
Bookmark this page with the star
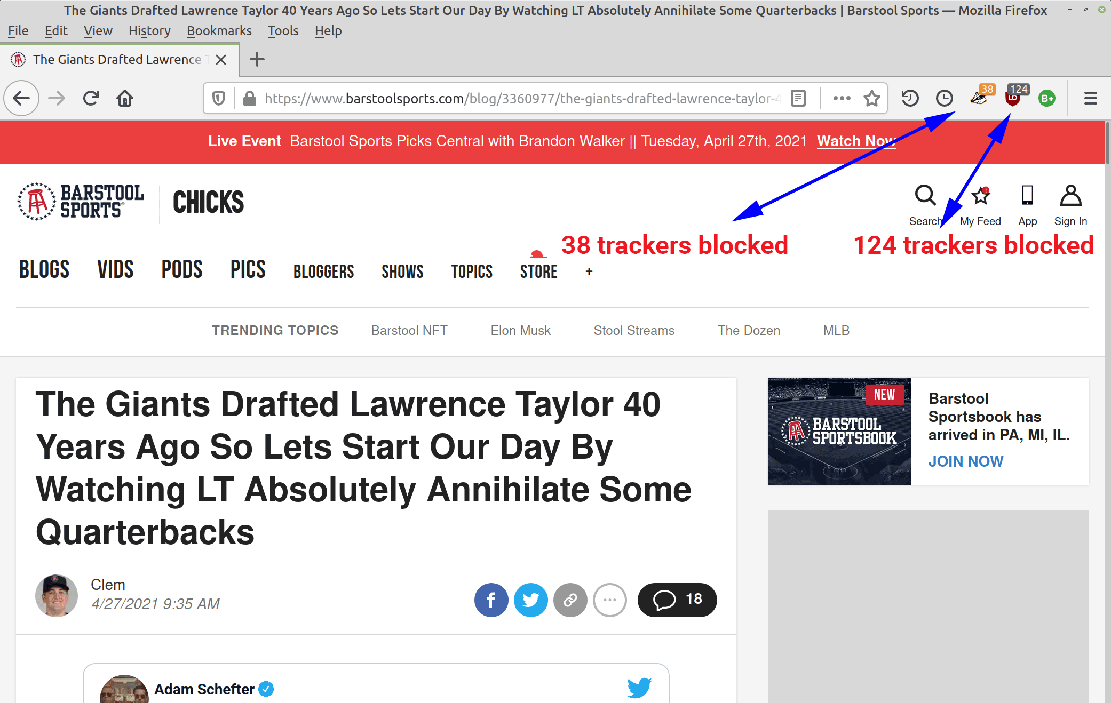coord(872,99)
